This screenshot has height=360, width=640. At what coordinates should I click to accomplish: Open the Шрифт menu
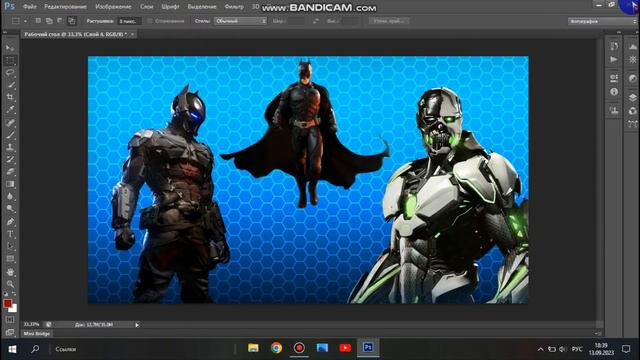click(170, 7)
